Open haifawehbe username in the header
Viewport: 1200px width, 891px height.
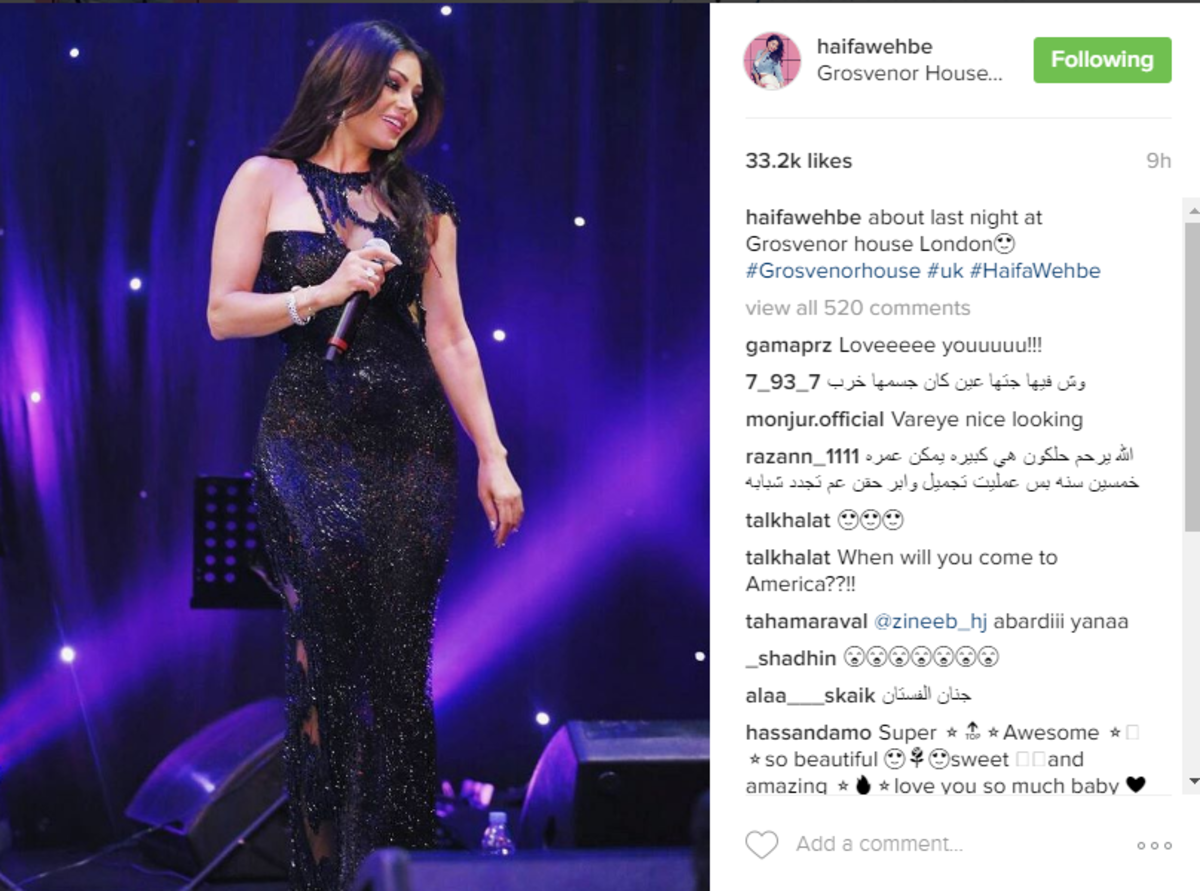click(x=874, y=46)
